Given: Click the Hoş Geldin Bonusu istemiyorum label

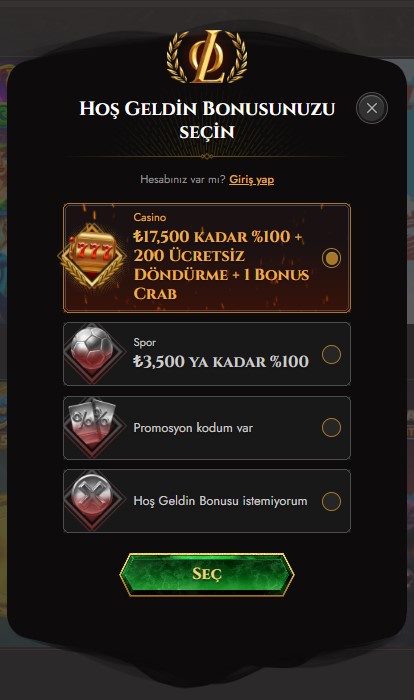Looking at the screenshot, I should [x=220, y=501].
